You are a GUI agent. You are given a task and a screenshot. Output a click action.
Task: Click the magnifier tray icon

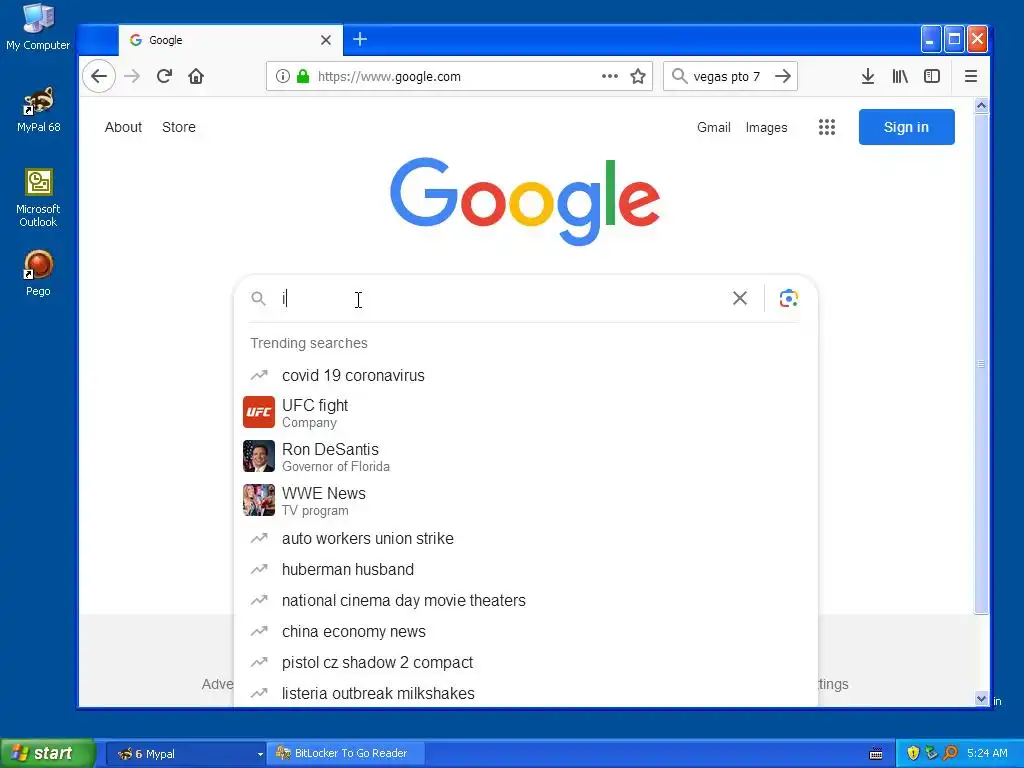point(951,753)
